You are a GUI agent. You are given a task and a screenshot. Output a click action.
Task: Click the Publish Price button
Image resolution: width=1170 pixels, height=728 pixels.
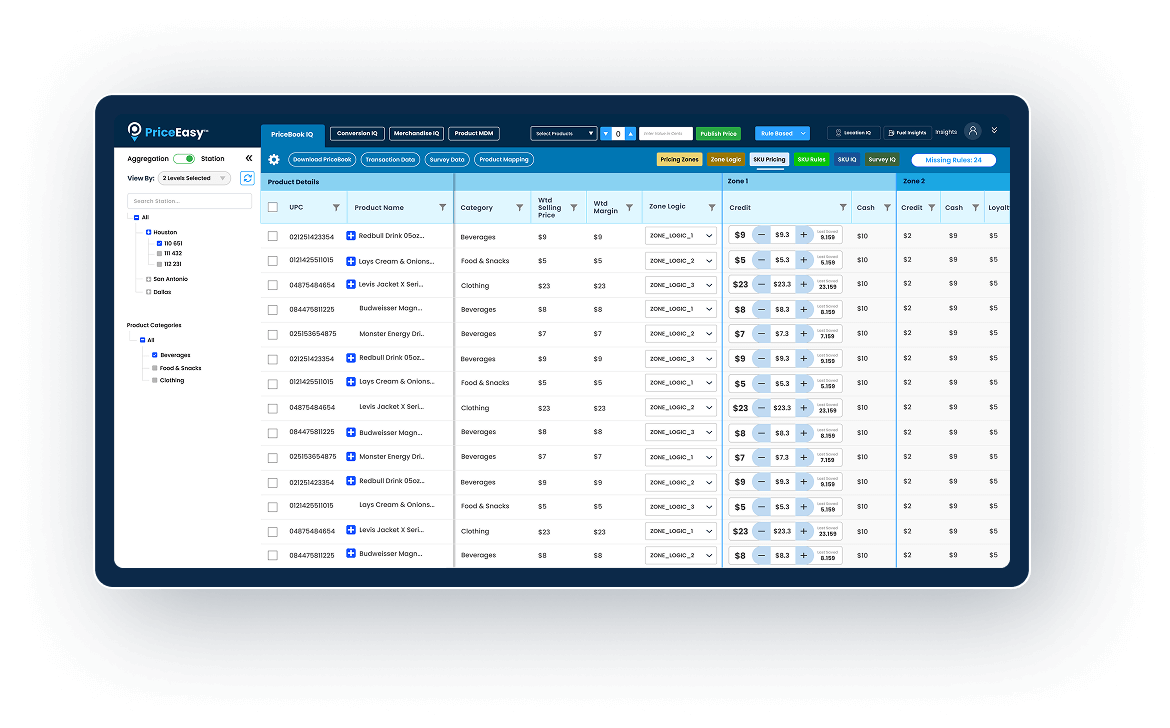click(718, 133)
